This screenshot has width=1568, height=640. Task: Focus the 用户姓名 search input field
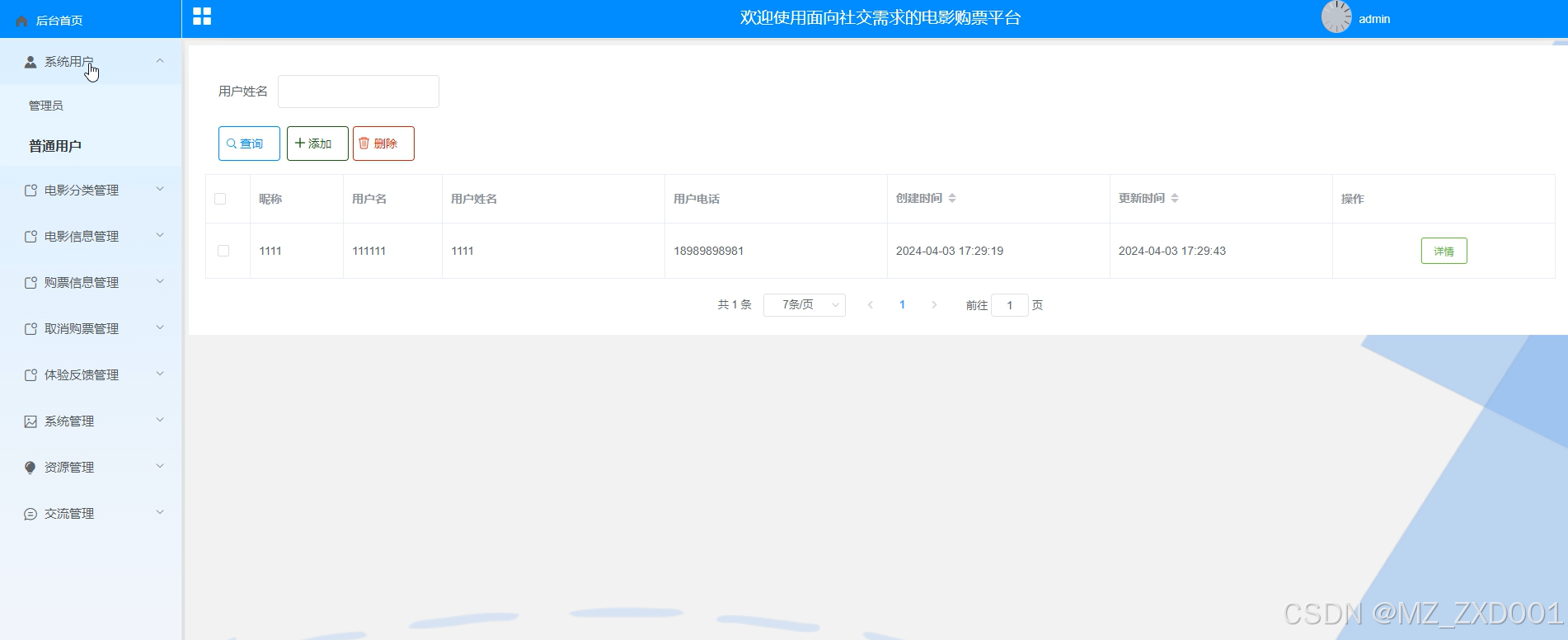359,92
